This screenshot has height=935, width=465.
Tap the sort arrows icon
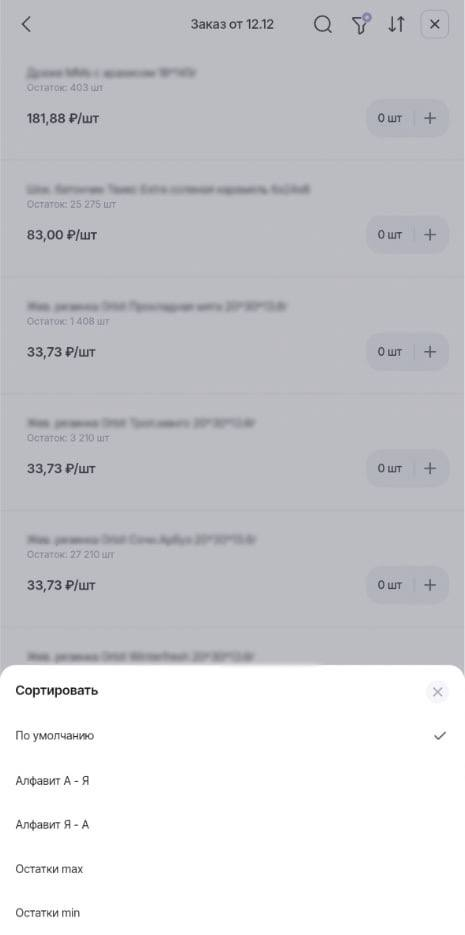point(396,24)
